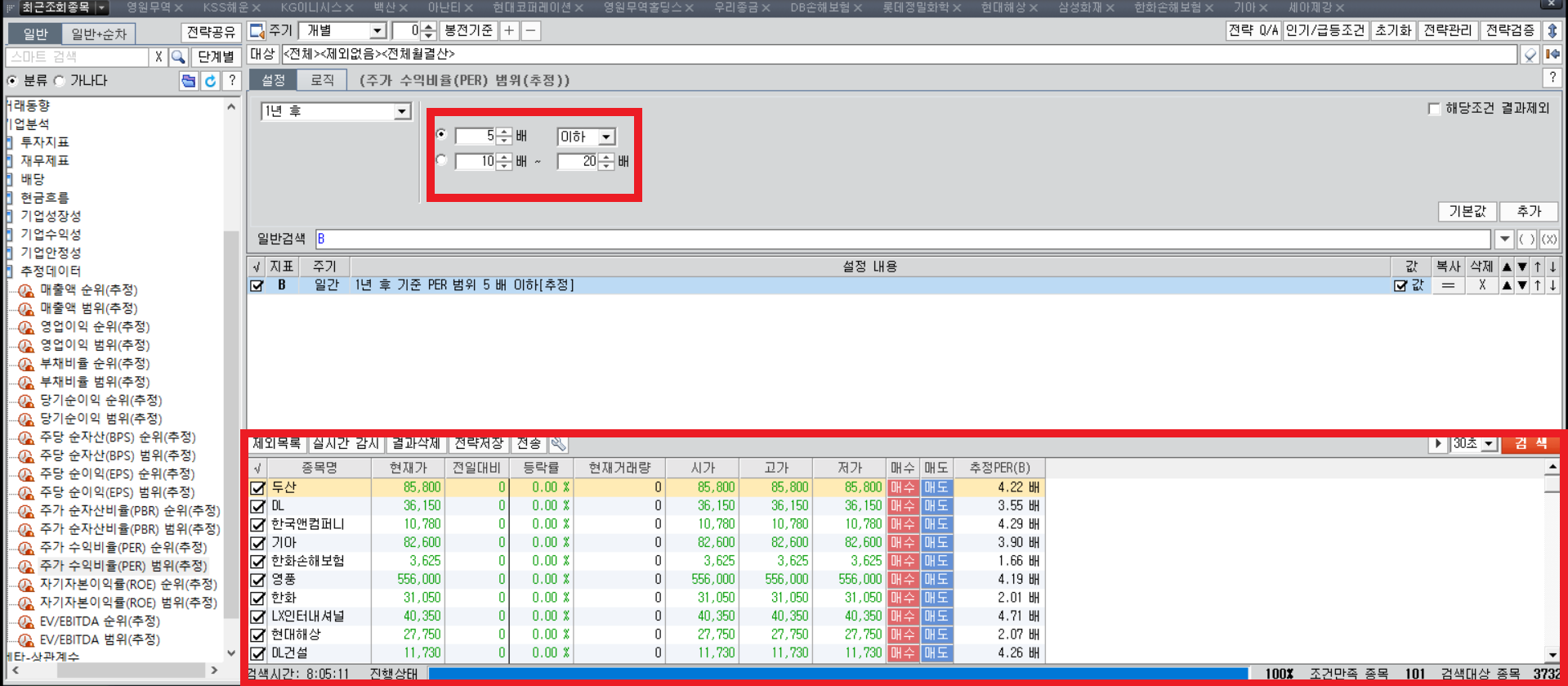Delete condition B with the X icon
The image size is (1568, 686).
point(1482,285)
